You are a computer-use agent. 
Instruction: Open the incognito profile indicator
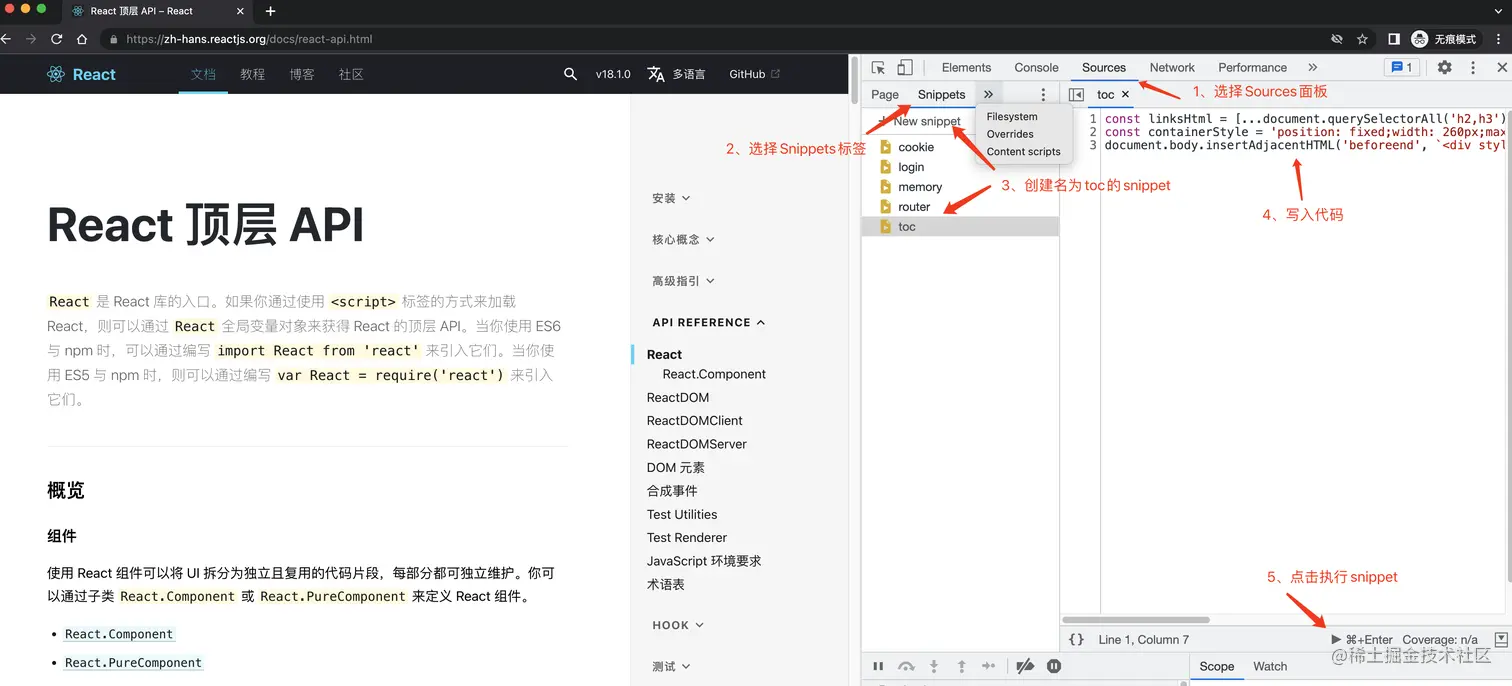pyautogui.click(x=1445, y=39)
